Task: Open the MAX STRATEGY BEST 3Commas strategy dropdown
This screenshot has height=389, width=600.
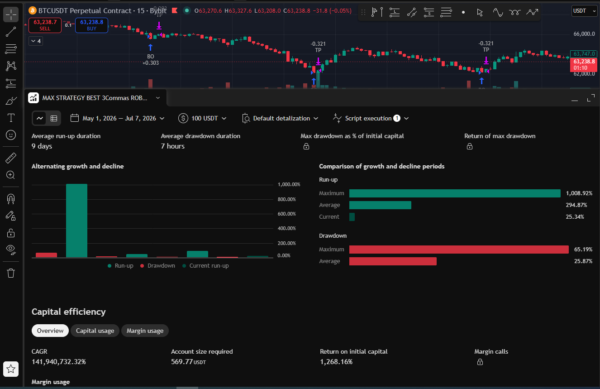Action: click(x=158, y=98)
